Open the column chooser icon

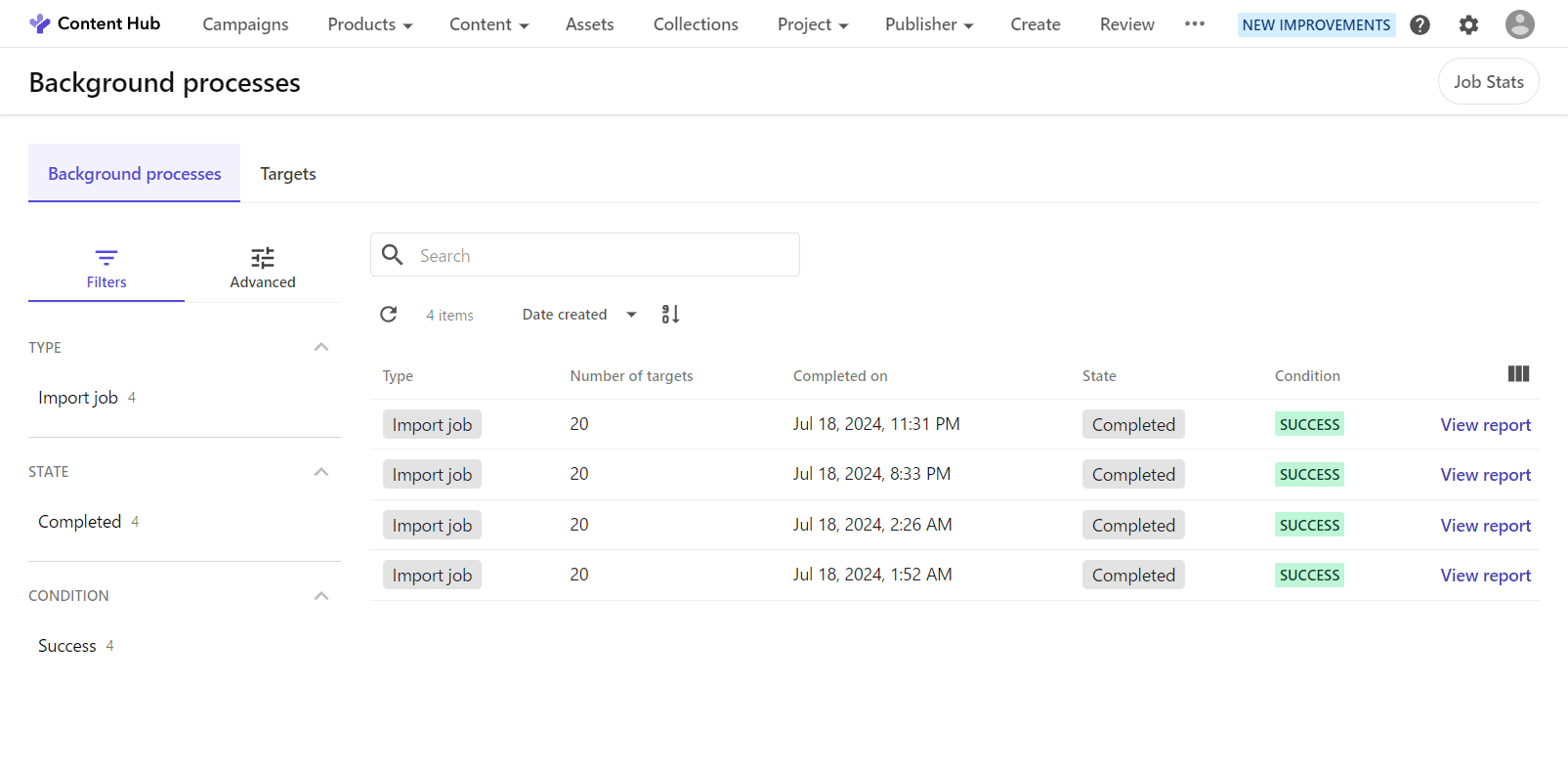click(x=1518, y=374)
